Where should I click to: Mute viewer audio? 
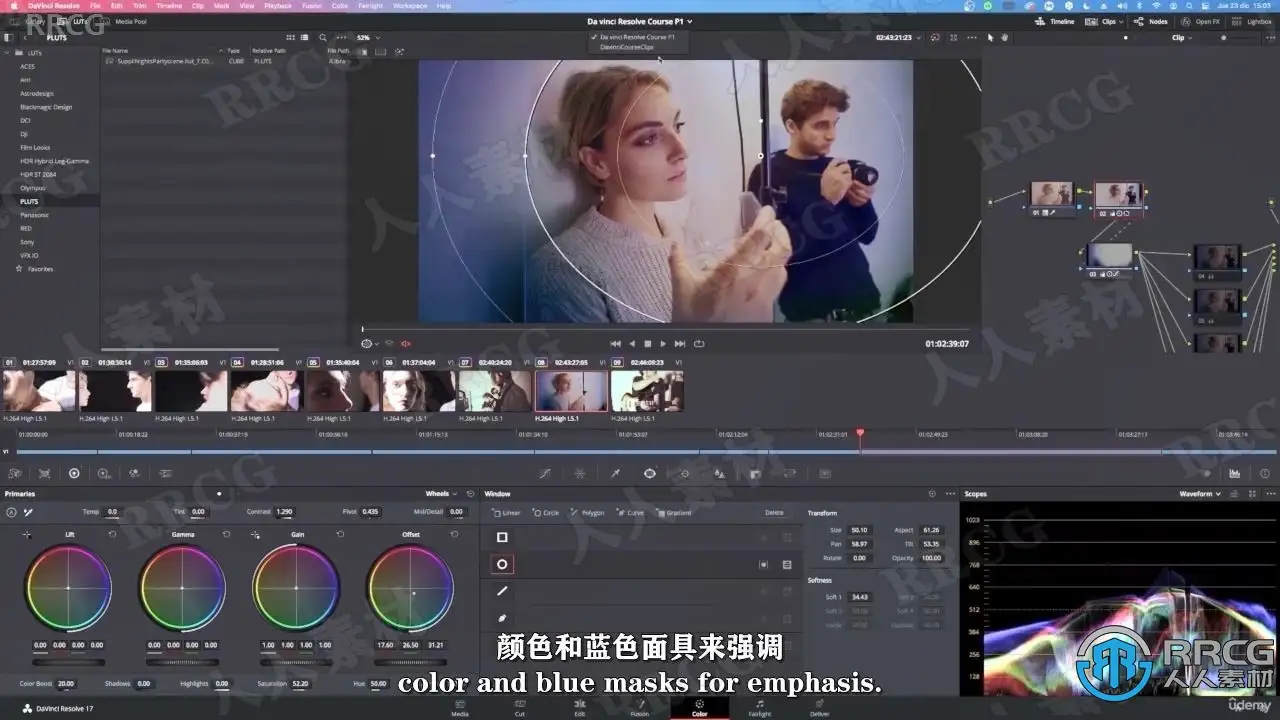pyautogui.click(x=406, y=343)
